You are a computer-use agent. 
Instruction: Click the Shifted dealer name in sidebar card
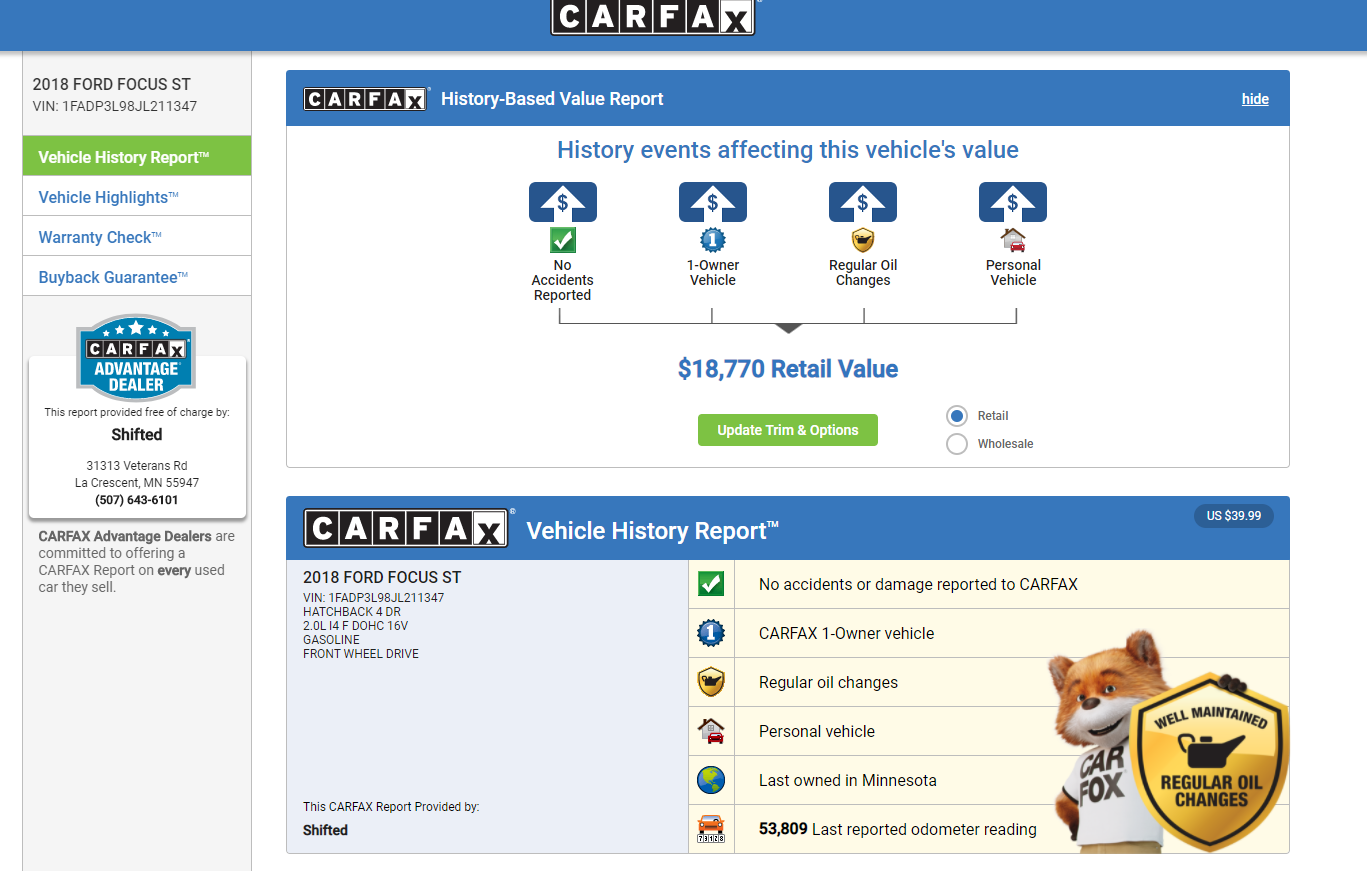137,434
